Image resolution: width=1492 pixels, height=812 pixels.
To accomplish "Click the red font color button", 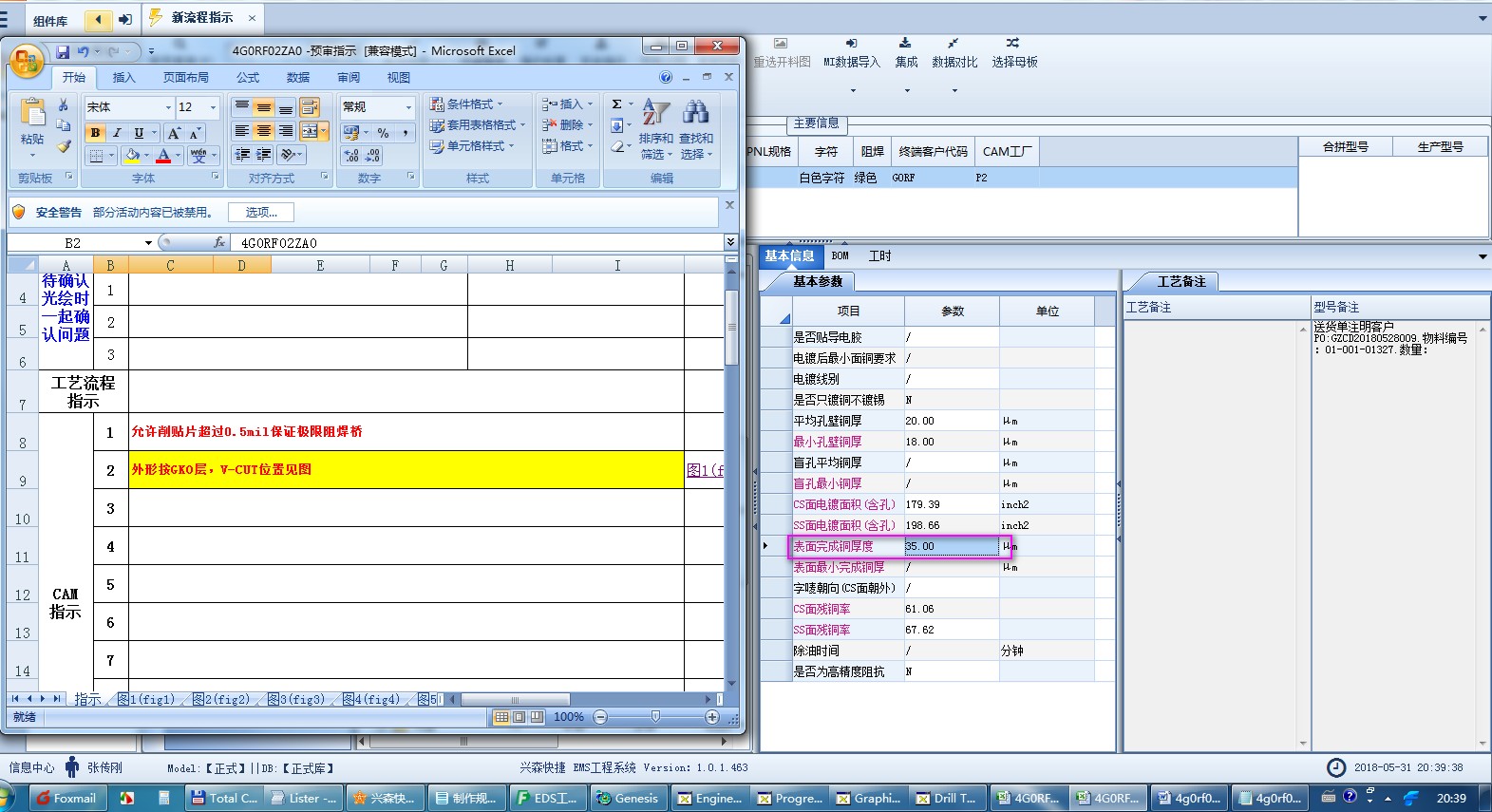I will (x=163, y=155).
